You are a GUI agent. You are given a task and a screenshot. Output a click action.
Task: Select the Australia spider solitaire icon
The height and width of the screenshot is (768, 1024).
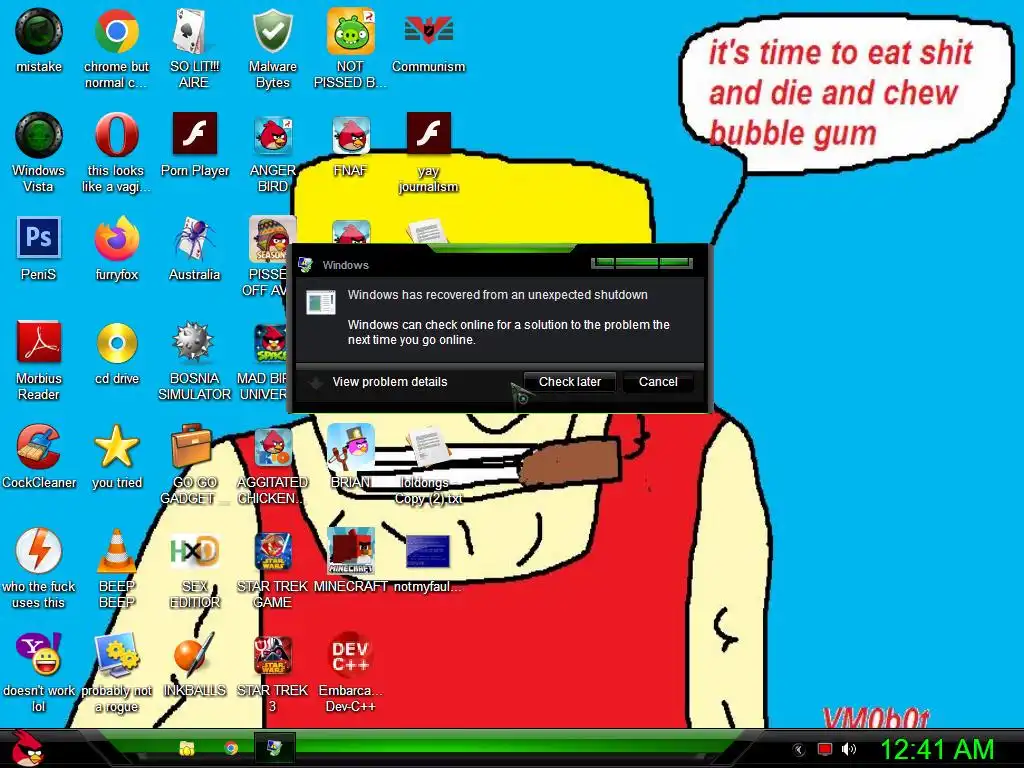[194, 248]
